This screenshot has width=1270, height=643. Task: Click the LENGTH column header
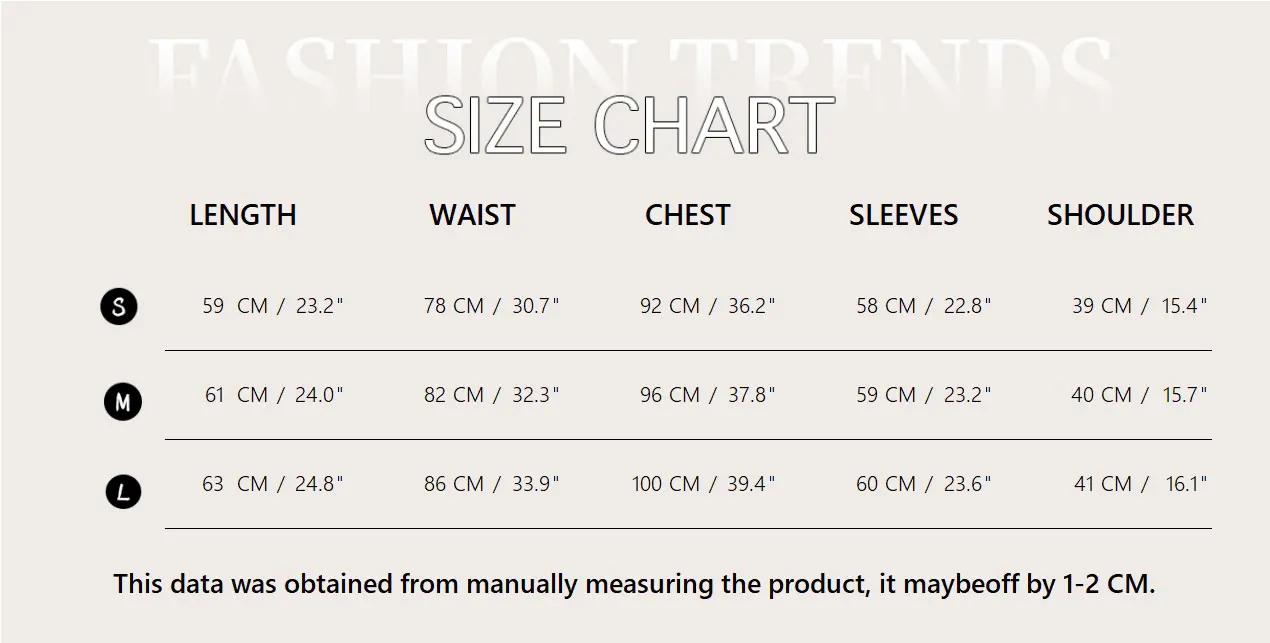(x=243, y=215)
